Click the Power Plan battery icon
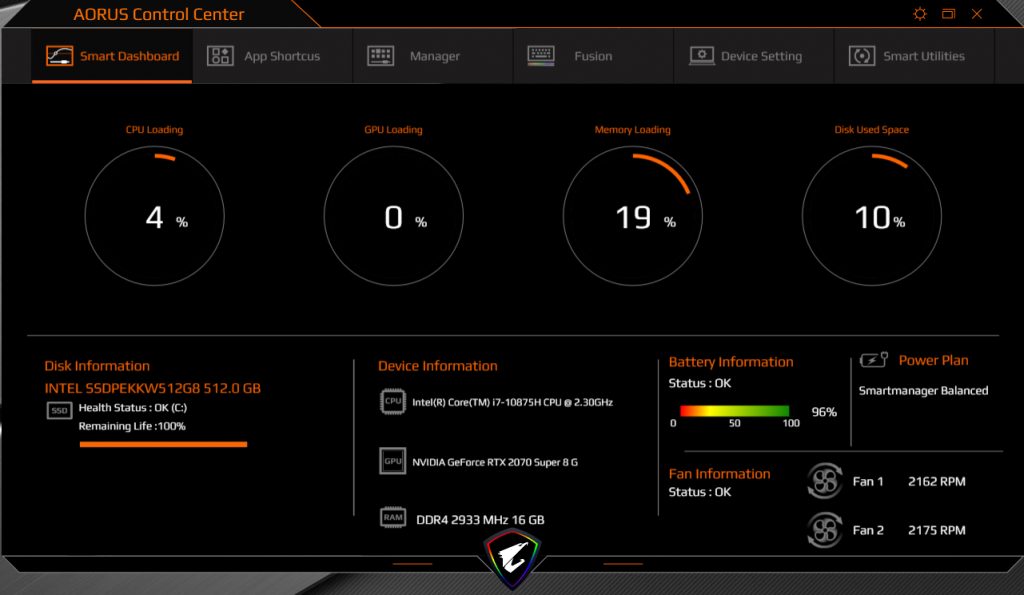Viewport: 1024px width, 595px height. (x=873, y=359)
